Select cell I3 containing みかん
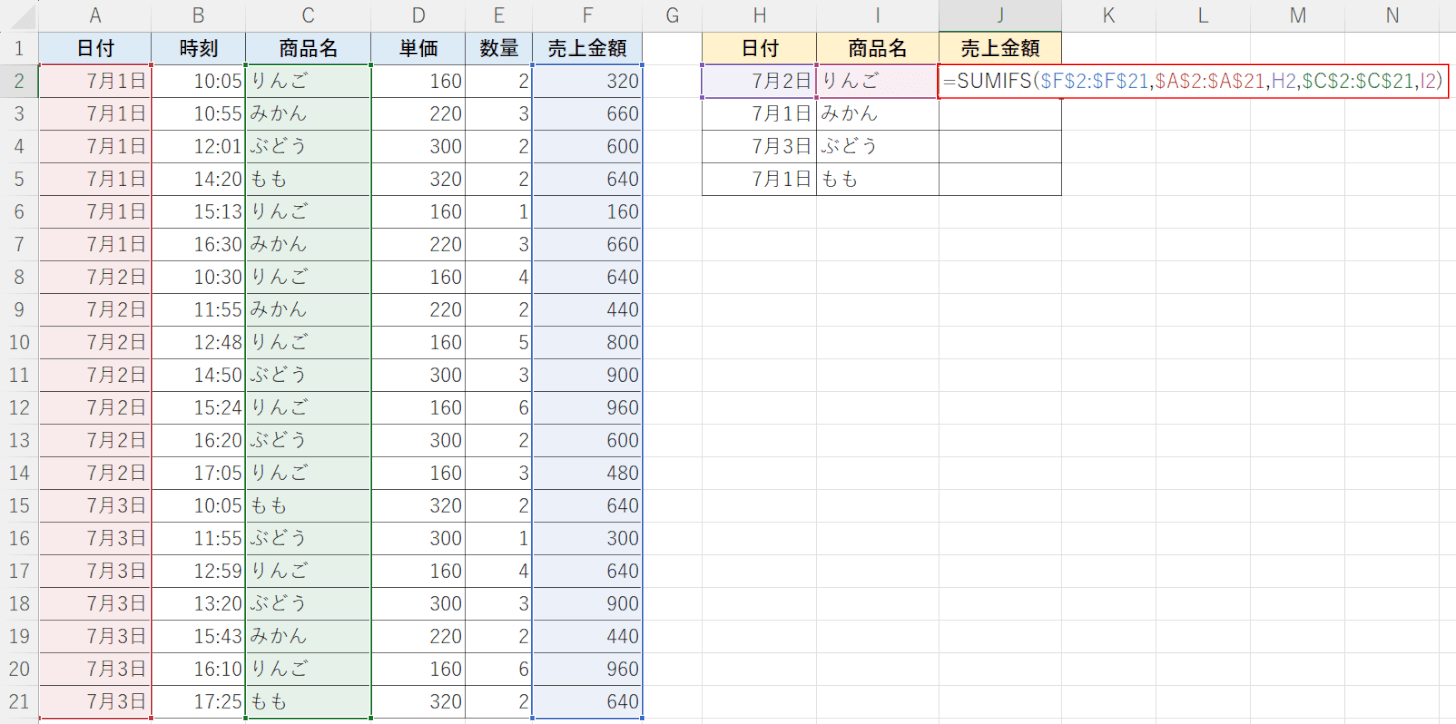 (878, 114)
